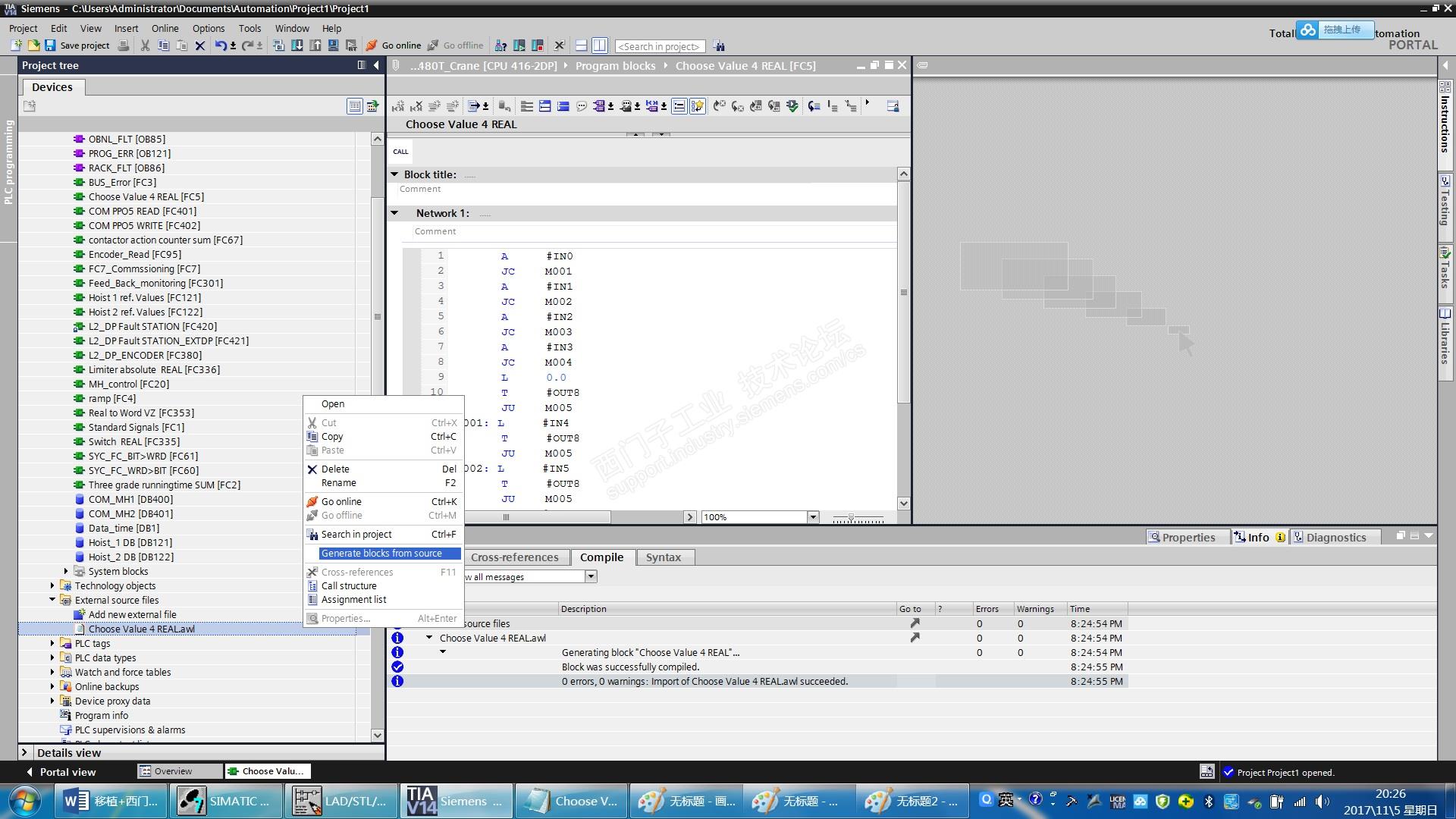Viewport: 1456px width, 819px height.
Task: Select Generate blocks from source
Action: [381, 554]
